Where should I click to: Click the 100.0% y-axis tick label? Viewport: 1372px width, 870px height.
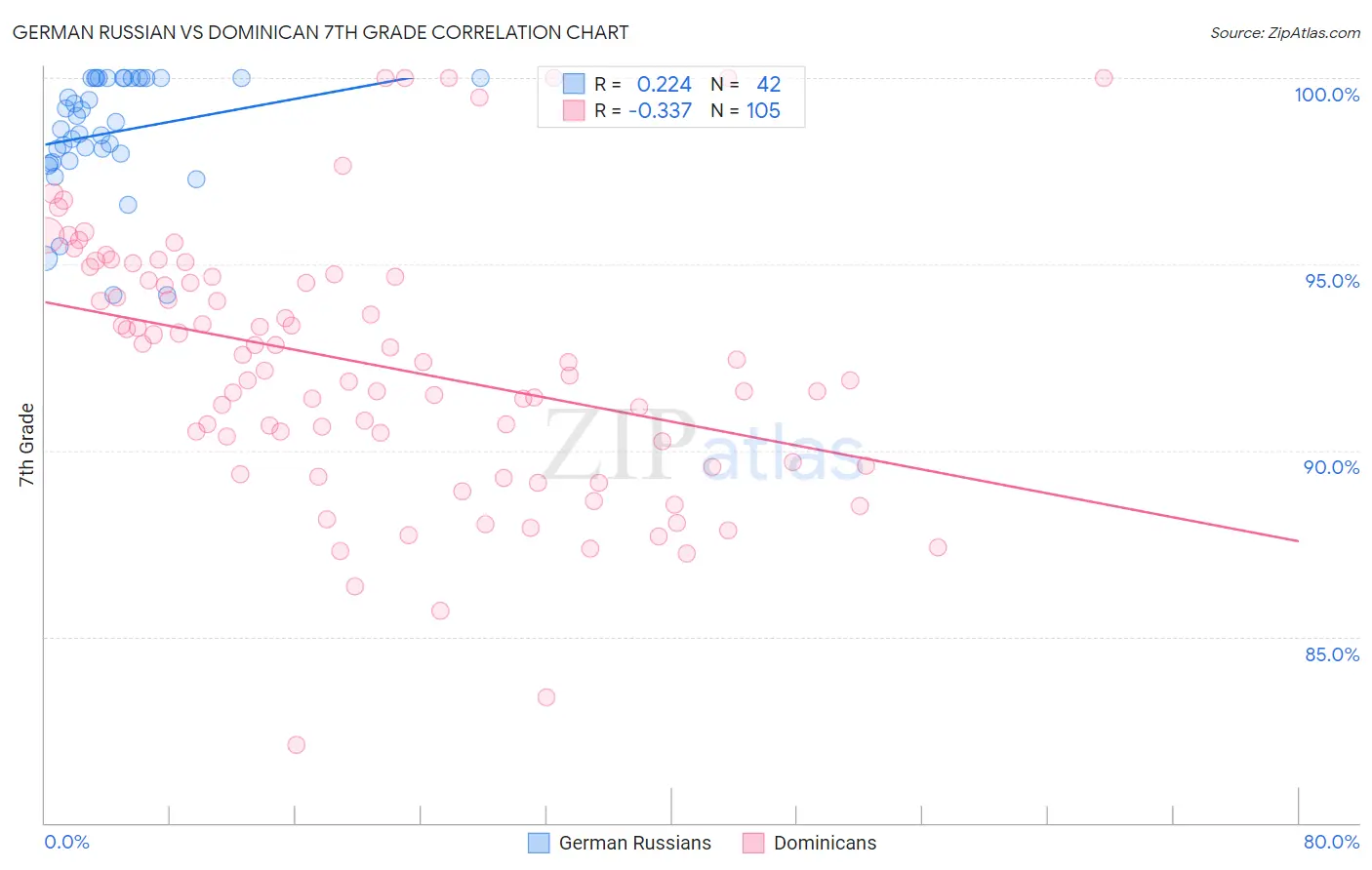[1327, 95]
